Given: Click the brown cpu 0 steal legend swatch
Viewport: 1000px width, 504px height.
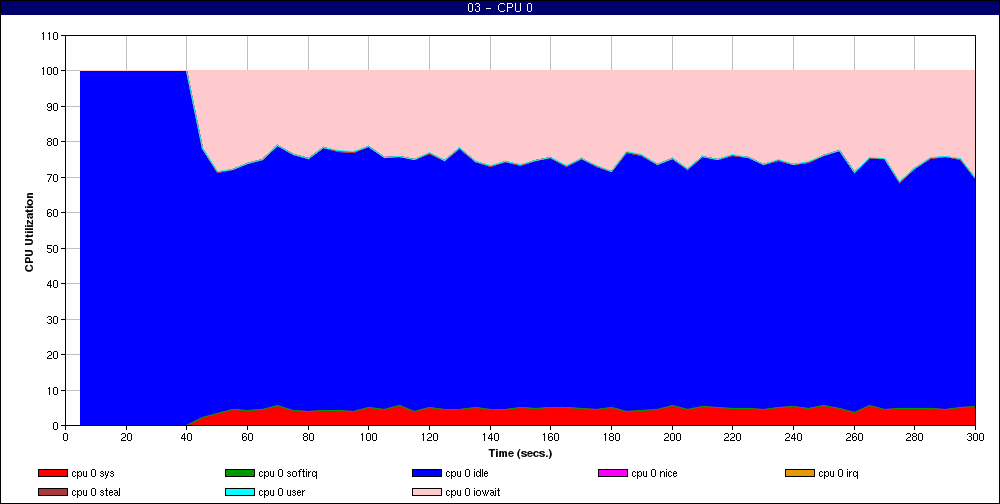Looking at the screenshot, I should coord(53,493).
